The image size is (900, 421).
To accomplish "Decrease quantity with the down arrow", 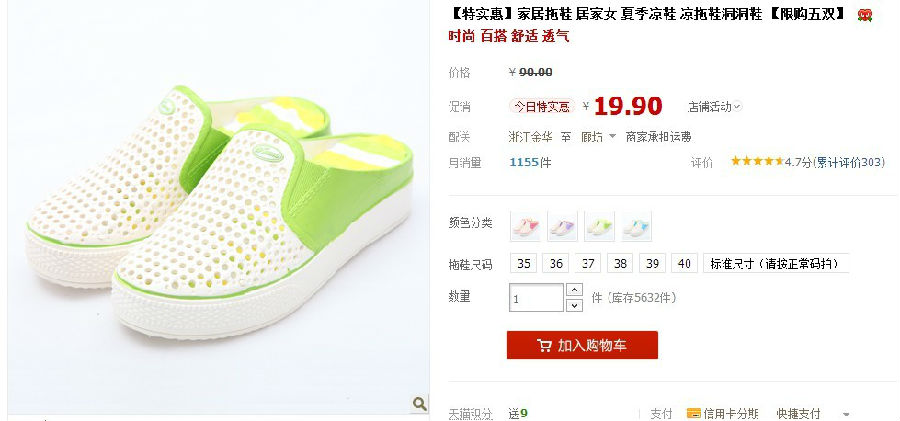I will point(574,306).
